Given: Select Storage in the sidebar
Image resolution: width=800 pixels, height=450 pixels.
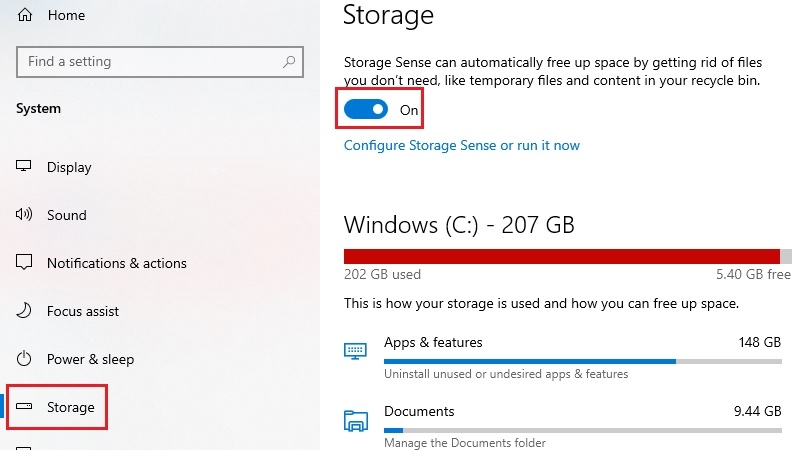Looking at the screenshot, I should tap(70, 407).
